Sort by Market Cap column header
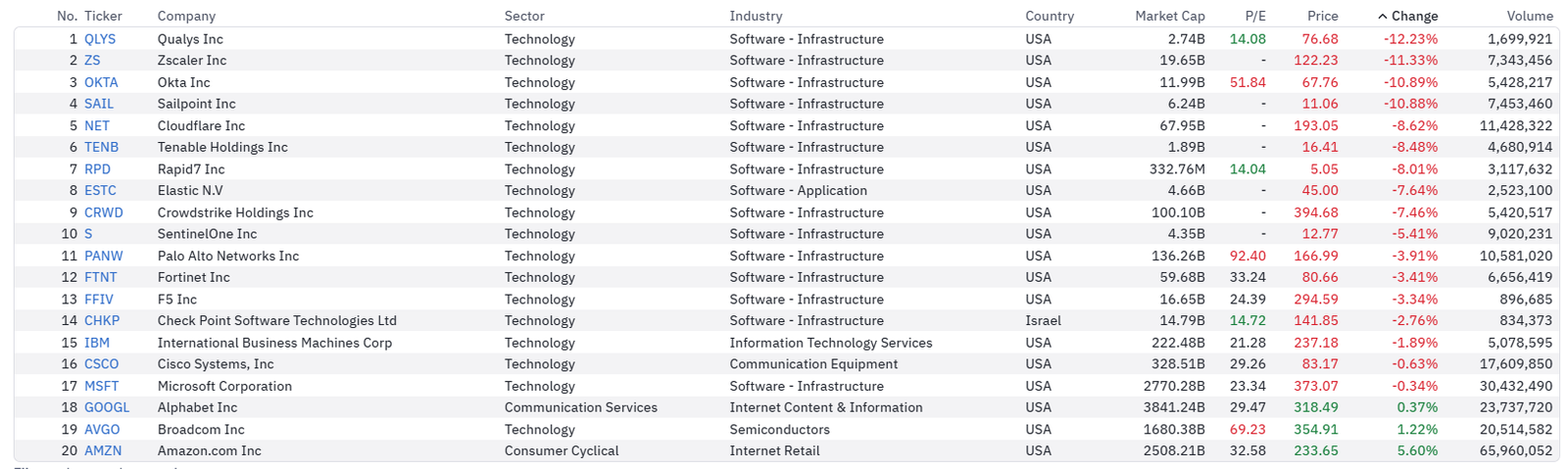Image resolution: width=1568 pixels, height=469 pixels. click(x=1169, y=17)
